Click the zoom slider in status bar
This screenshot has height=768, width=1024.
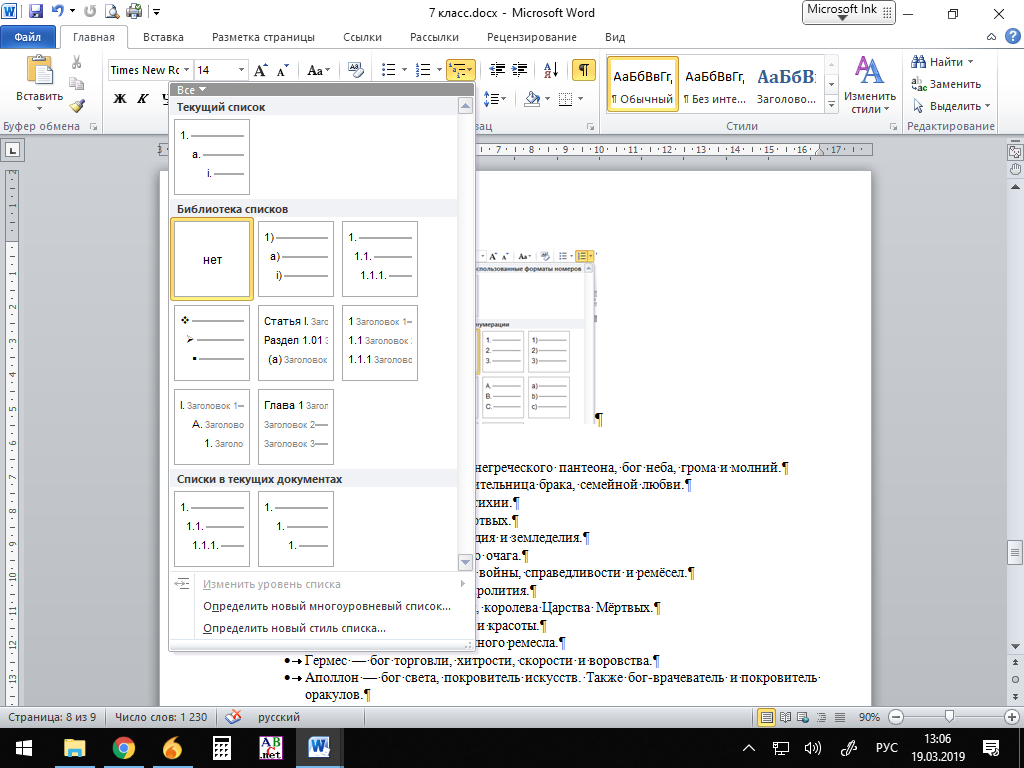click(948, 717)
